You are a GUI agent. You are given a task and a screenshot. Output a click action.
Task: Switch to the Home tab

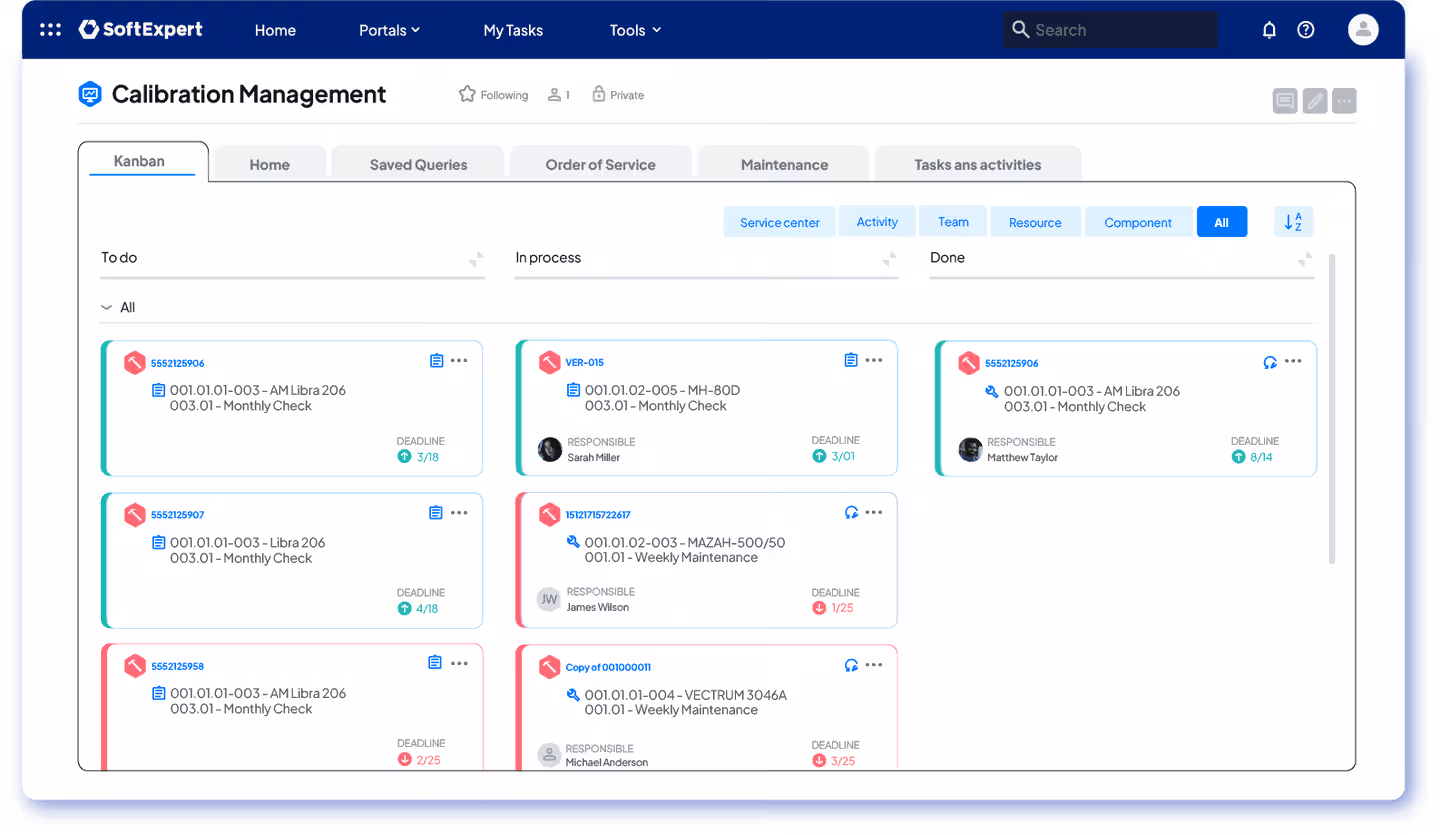point(269,164)
